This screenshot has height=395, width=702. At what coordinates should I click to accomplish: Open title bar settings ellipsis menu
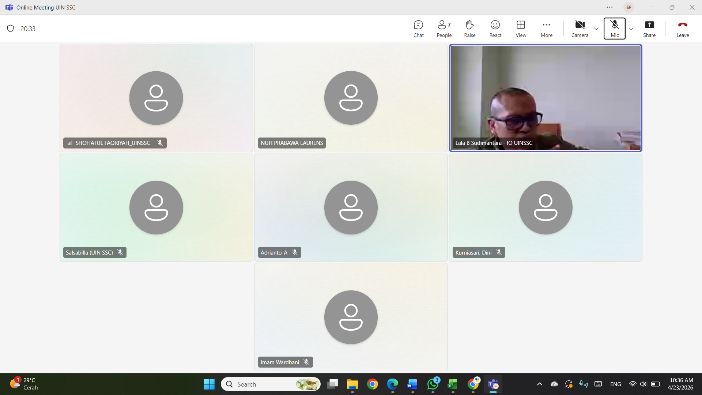coord(609,7)
